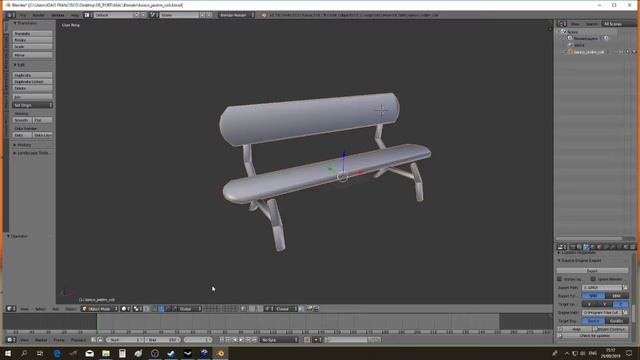Set Target Up axis to Y
The width and height of the screenshot is (640, 360).
pyautogui.click(x=605, y=304)
